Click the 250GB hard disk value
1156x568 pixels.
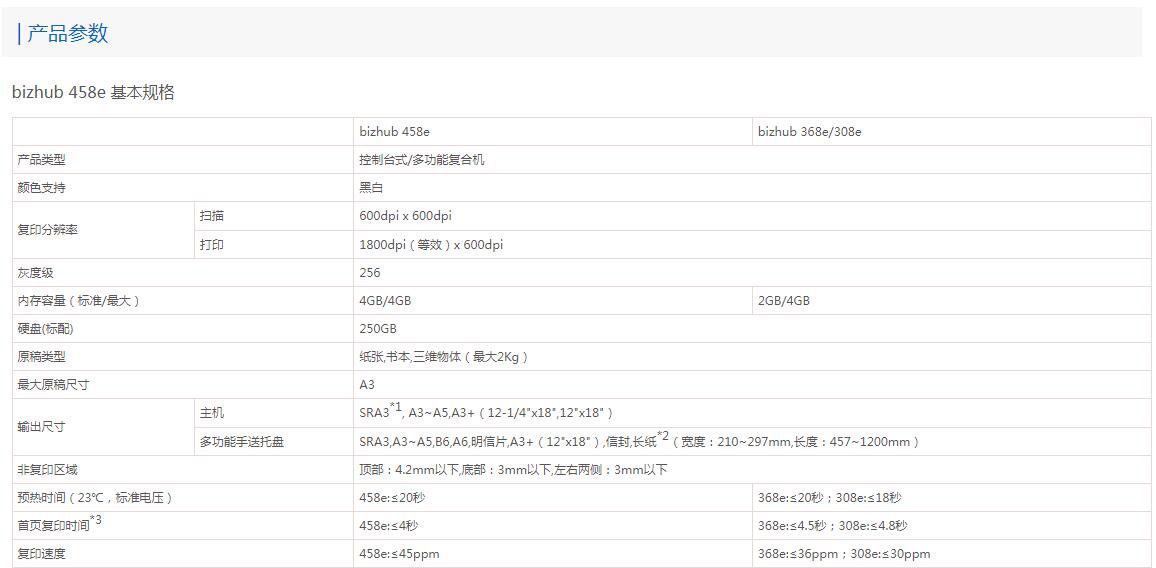[377, 328]
